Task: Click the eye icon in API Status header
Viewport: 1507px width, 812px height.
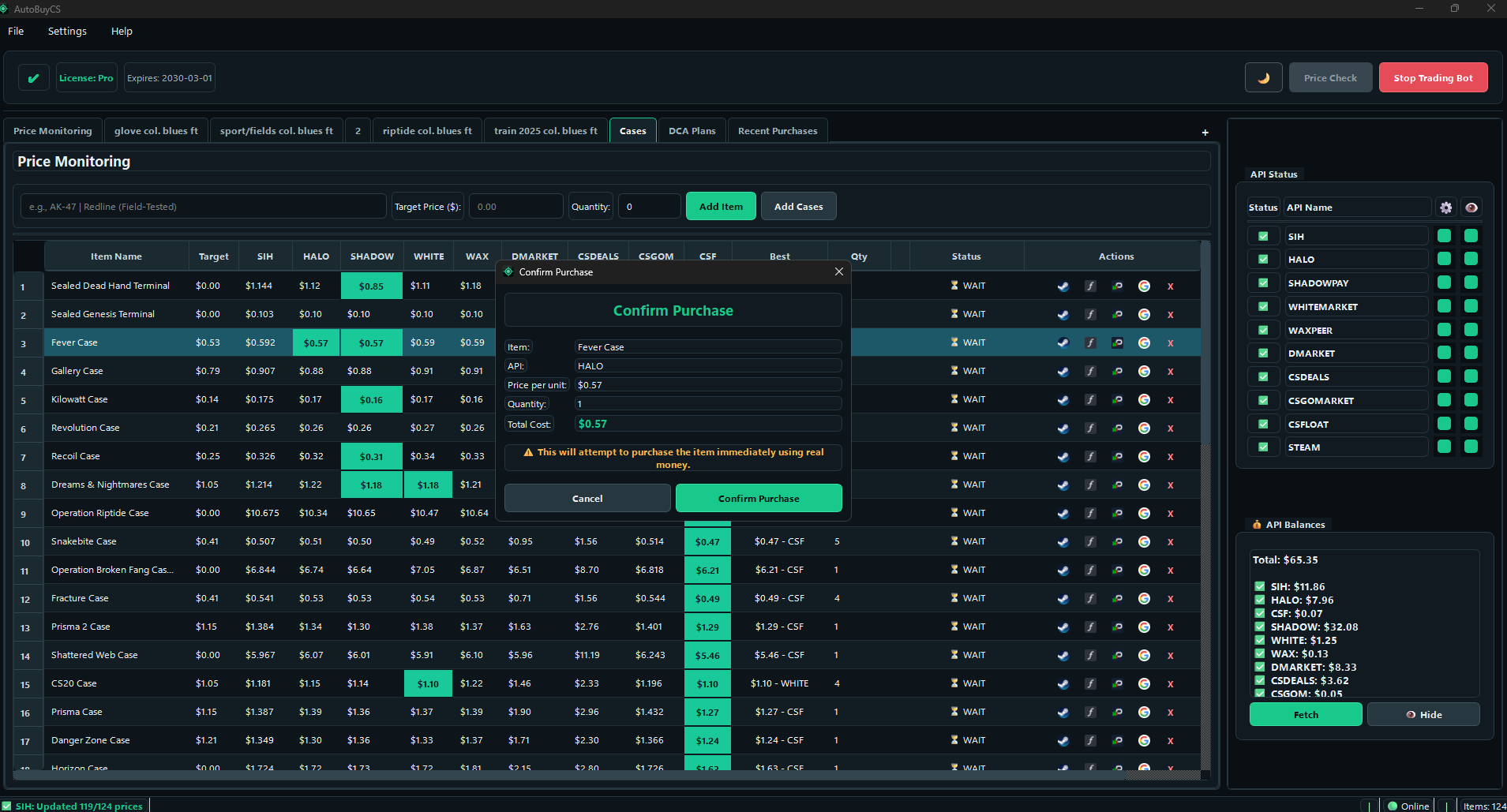Action: coord(1471,208)
